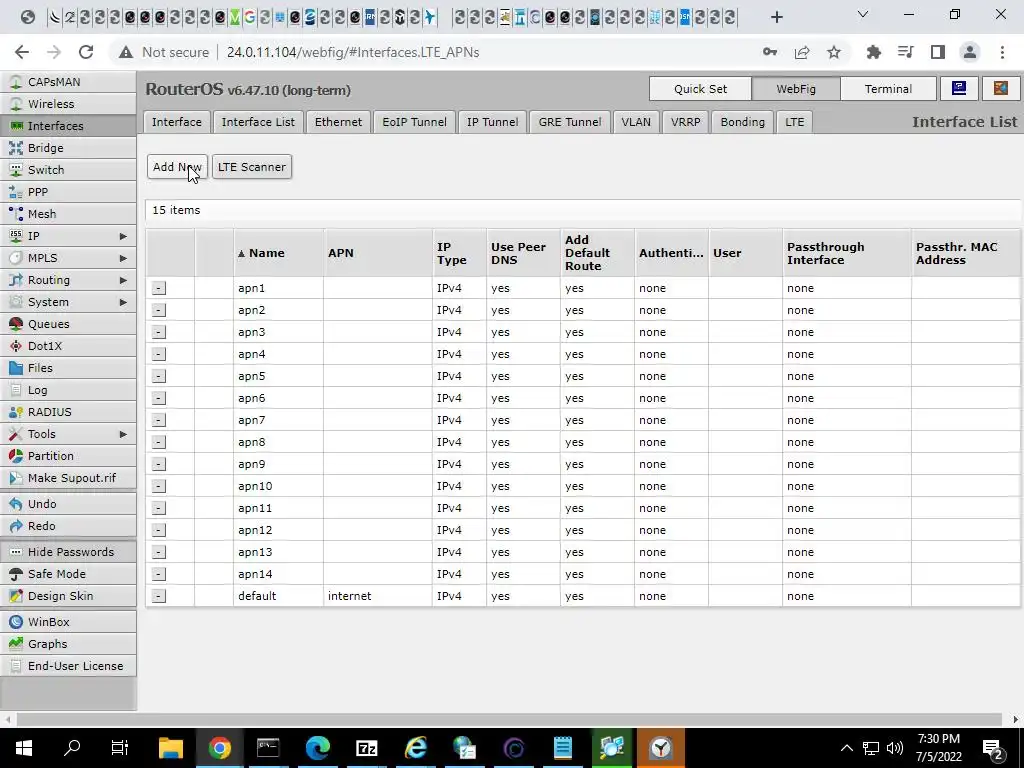Go to PPP settings
The height and width of the screenshot is (768, 1024).
click(68, 192)
